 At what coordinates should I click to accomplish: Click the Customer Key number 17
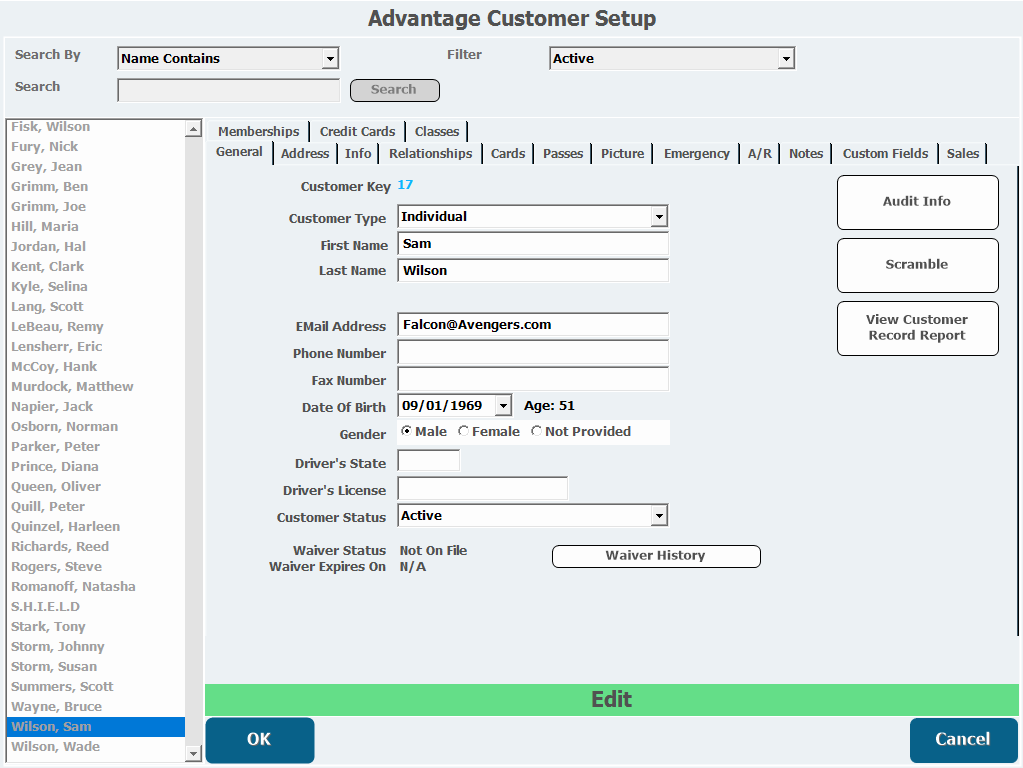tap(405, 185)
